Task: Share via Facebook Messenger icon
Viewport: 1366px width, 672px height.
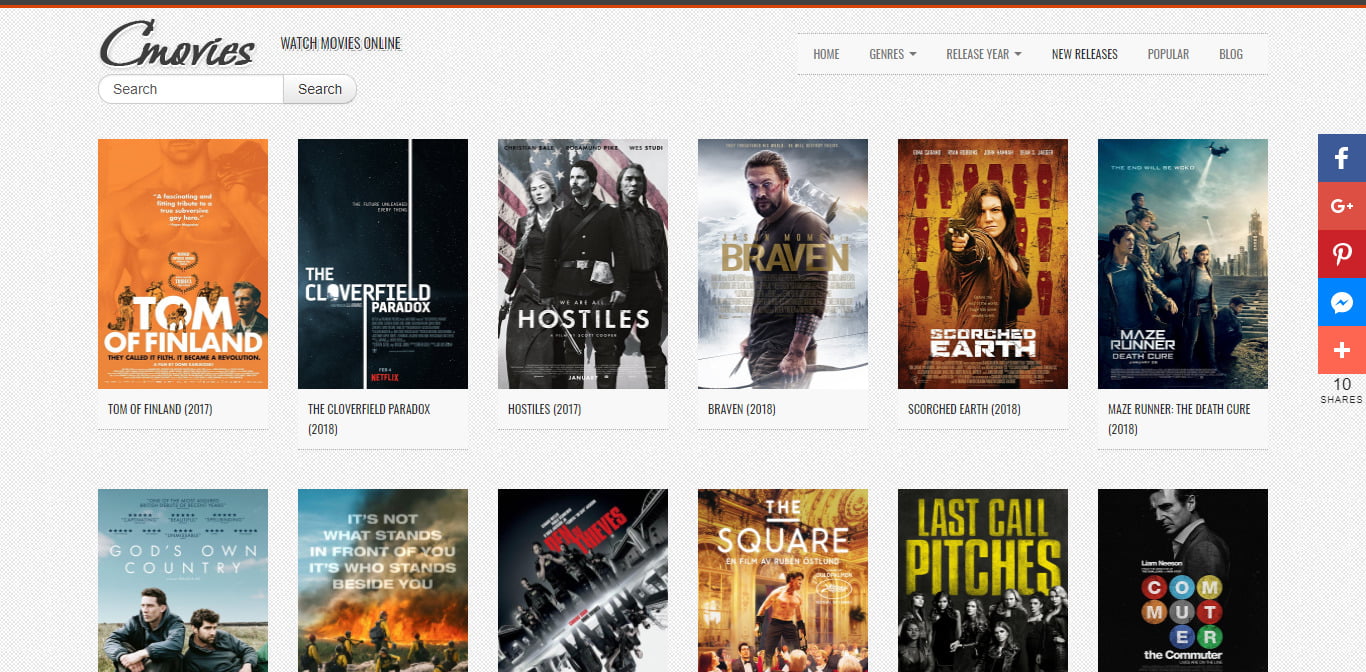Action: [1342, 301]
